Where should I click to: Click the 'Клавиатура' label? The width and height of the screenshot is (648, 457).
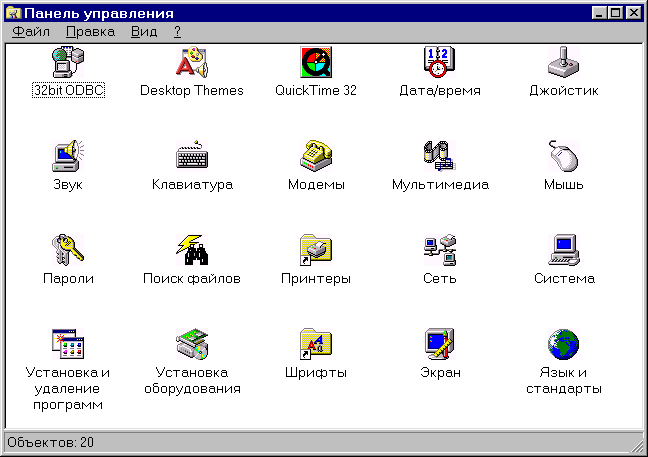click(192, 184)
